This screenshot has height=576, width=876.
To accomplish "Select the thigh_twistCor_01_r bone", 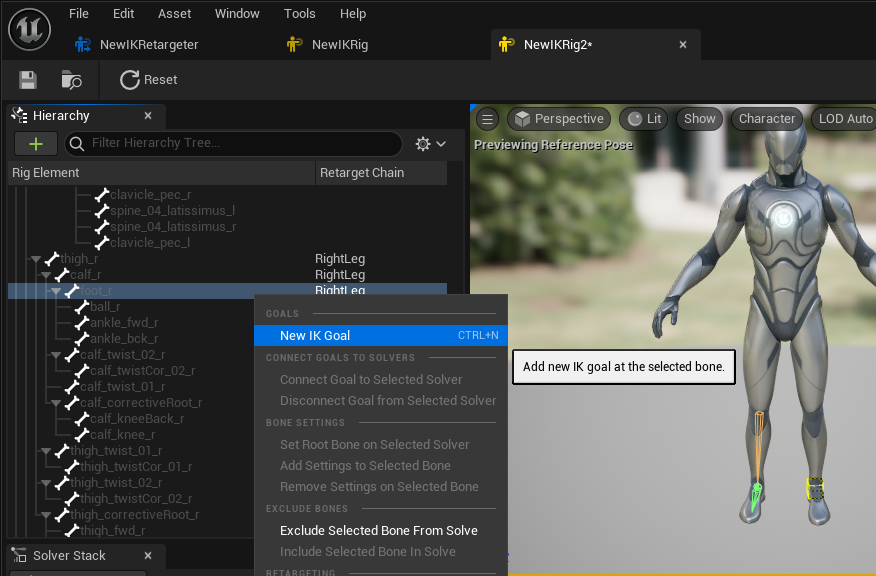I will point(136,466).
